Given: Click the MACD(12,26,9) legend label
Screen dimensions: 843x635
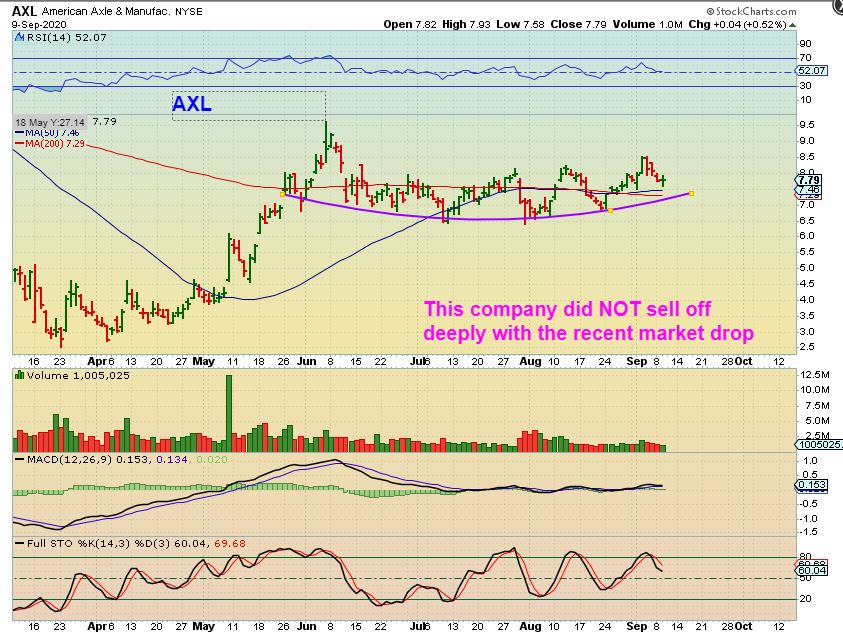Looking at the screenshot, I should 70,460.
